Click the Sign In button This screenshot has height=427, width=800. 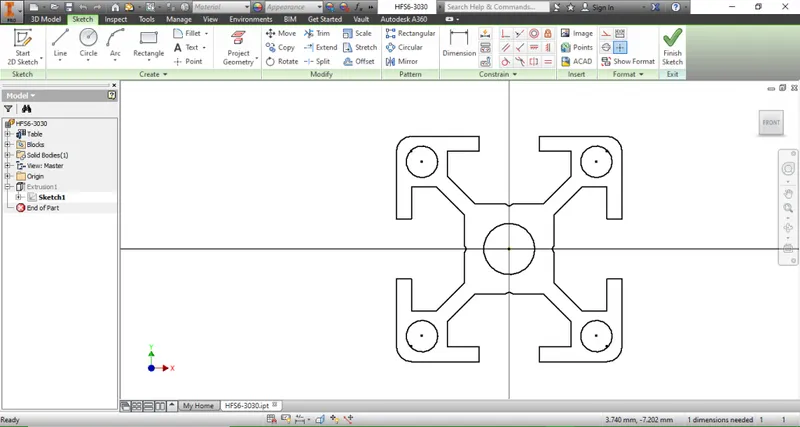click(x=598, y=7)
